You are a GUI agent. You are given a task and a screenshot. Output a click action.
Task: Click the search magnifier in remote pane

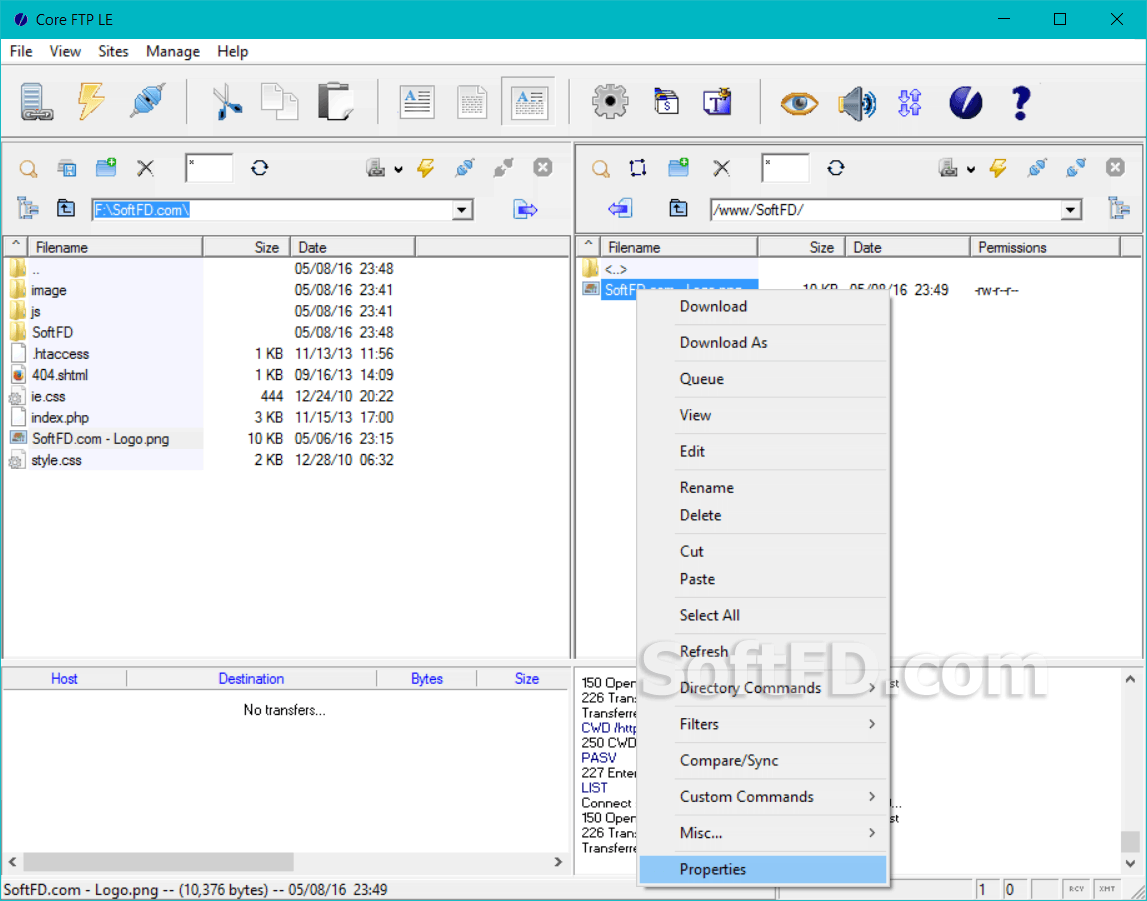[601, 169]
